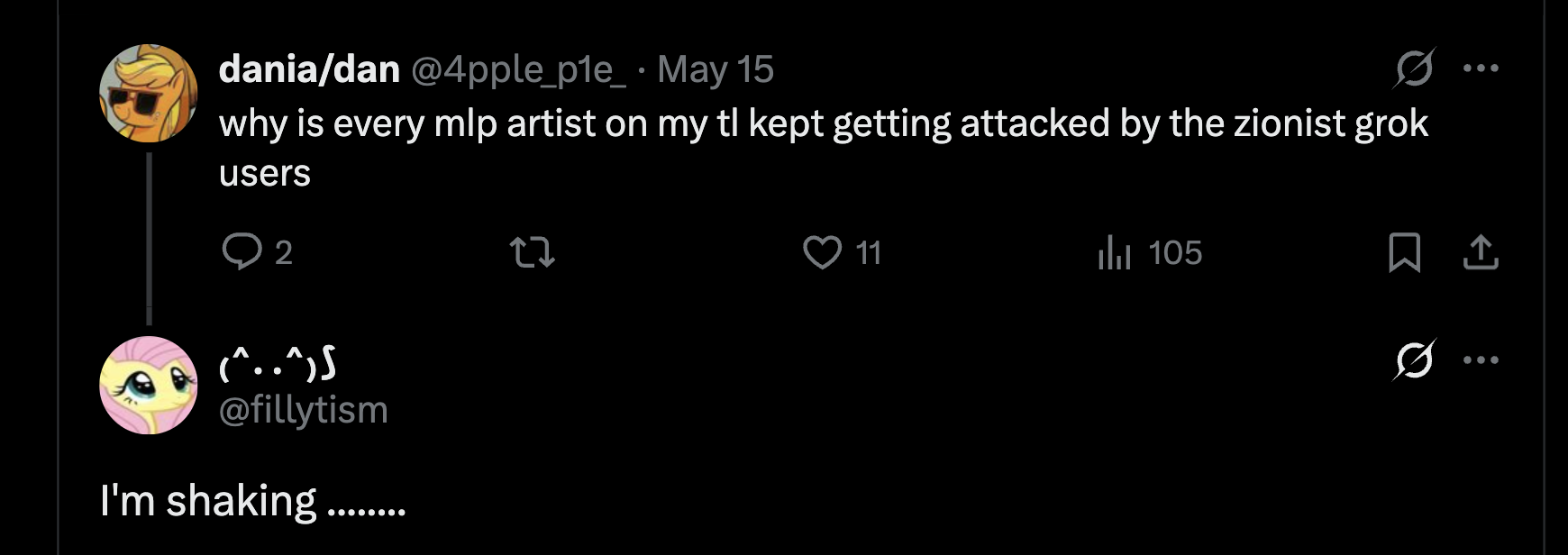Visit the dania/dan display name link
This screenshot has height=555, width=1568.
click(x=309, y=69)
